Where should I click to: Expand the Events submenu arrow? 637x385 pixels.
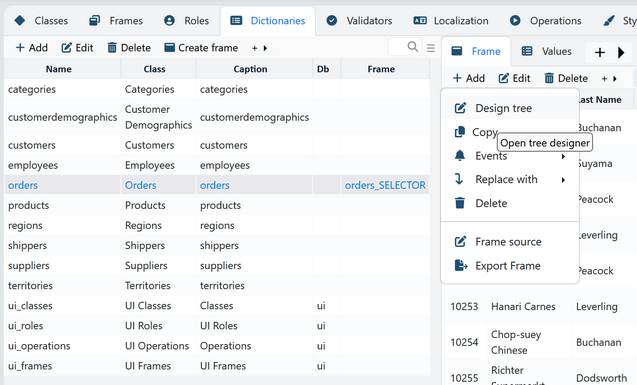pyautogui.click(x=563, y=156)
